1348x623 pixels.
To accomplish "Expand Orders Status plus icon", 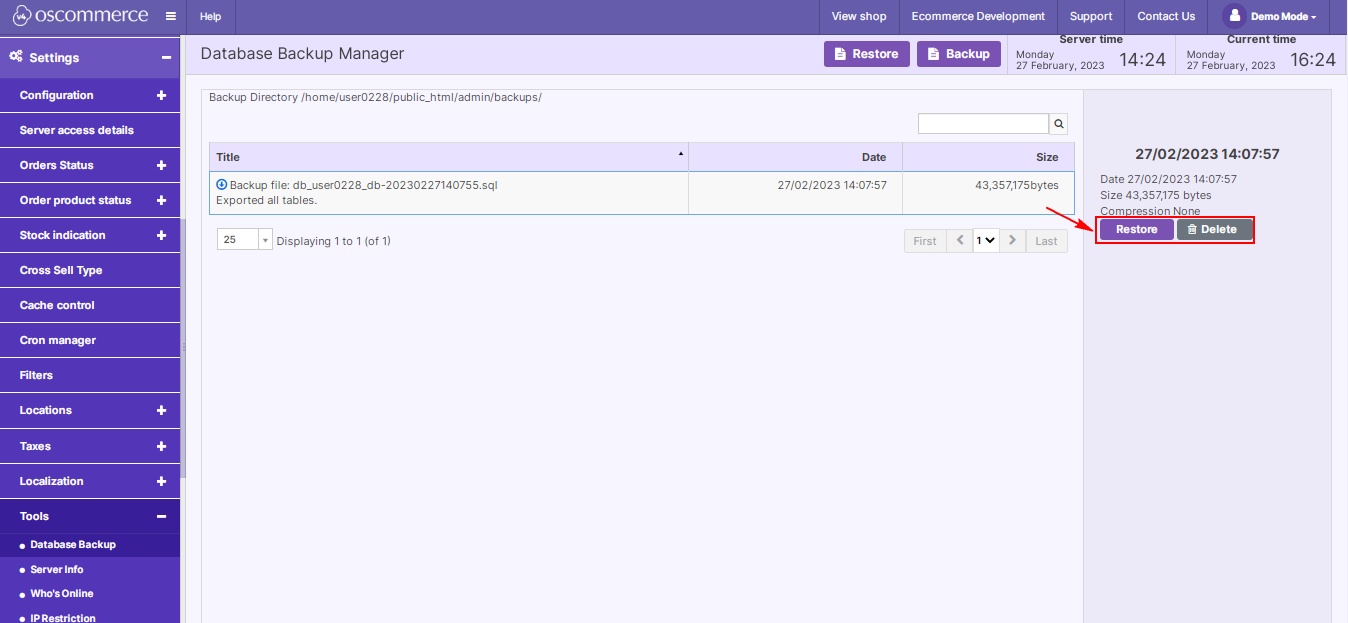I will click(161, 165).
